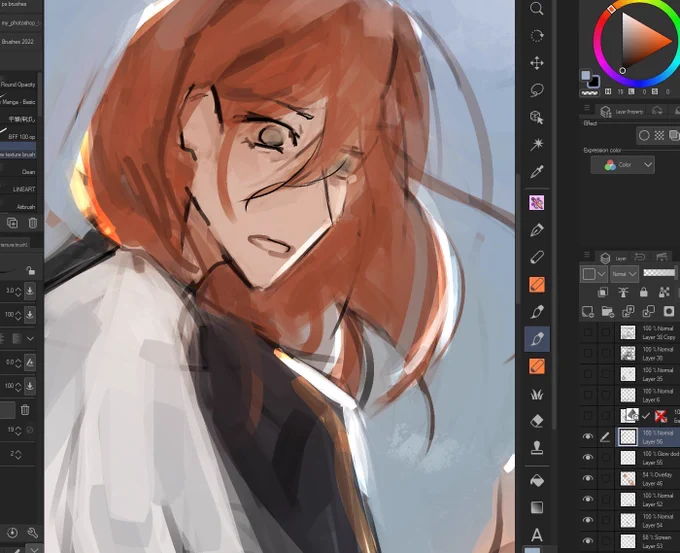The image size is (680, 553).
Task: Select the Airbrush sub tool
Action: point(18,206)
